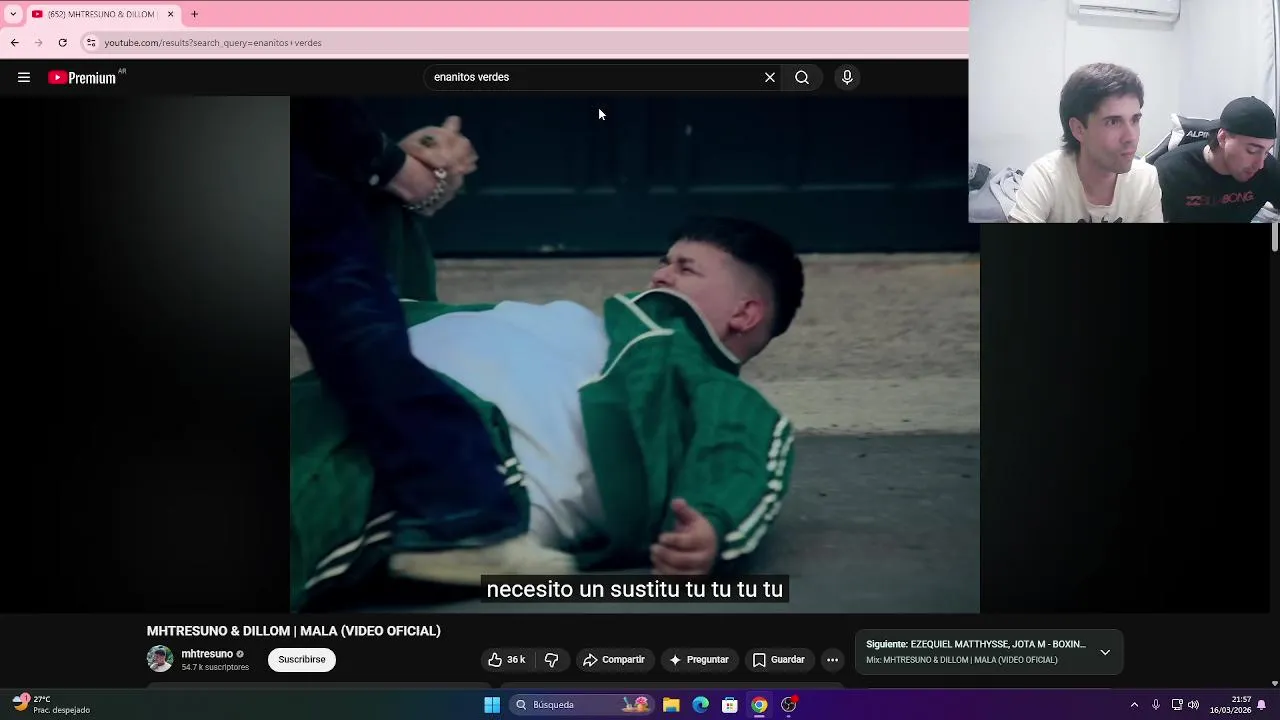Open Microsoft Store from the taskbar

(x=730, y=705)
